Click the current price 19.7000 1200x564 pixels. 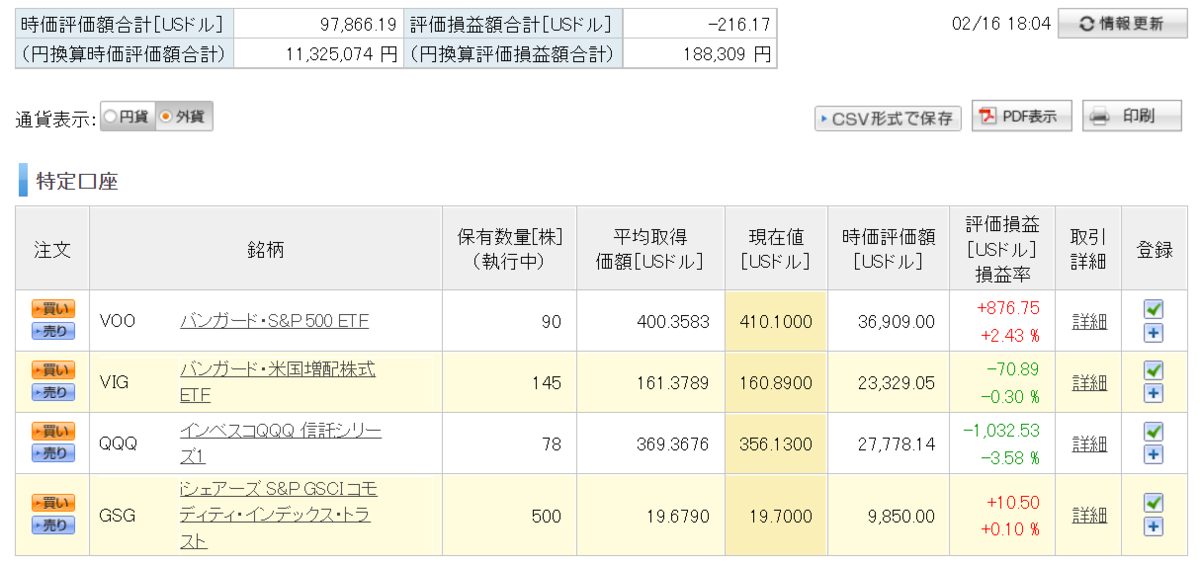pos(781,516)
